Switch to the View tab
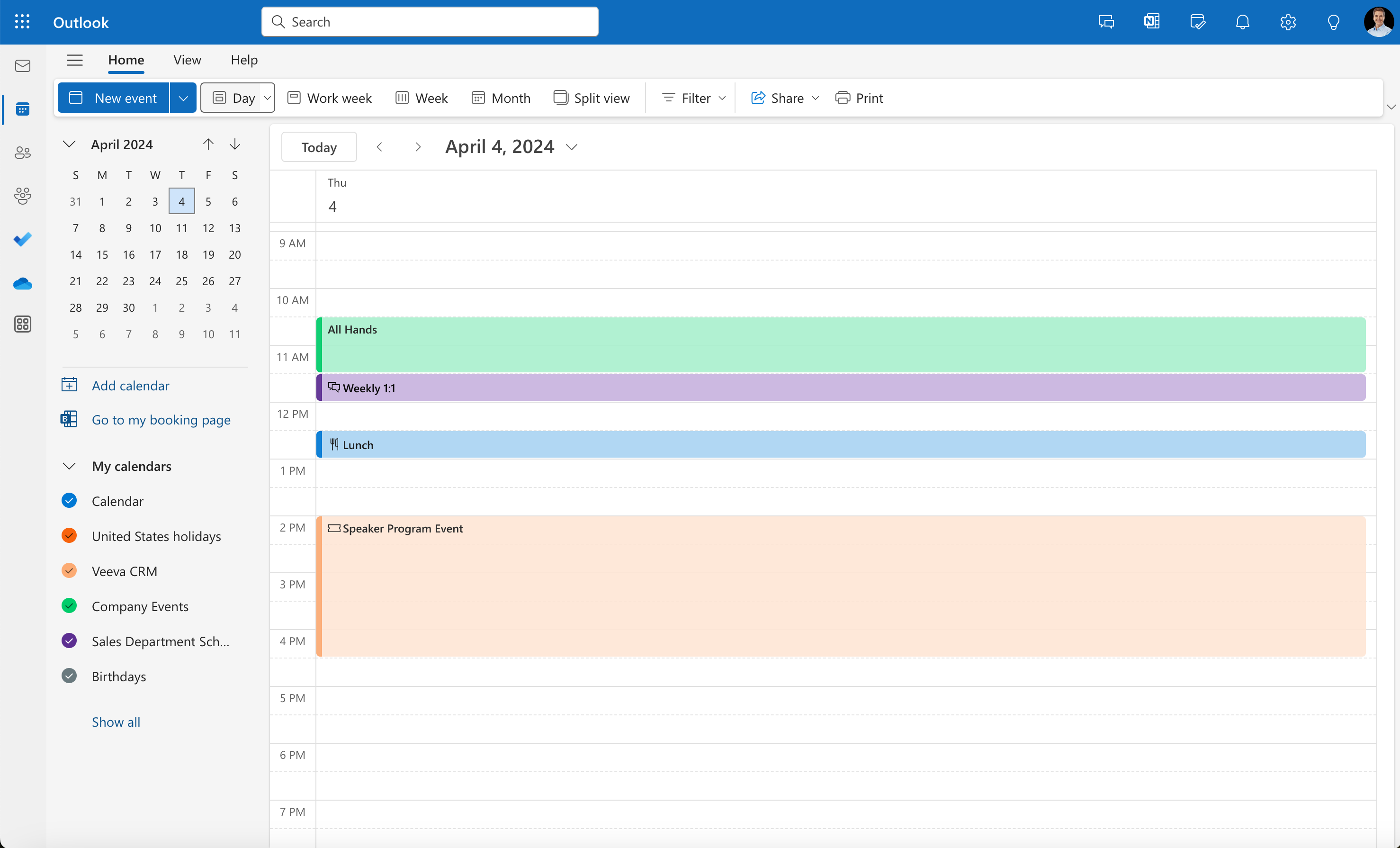1400x848 pixels. coord(187,60)
